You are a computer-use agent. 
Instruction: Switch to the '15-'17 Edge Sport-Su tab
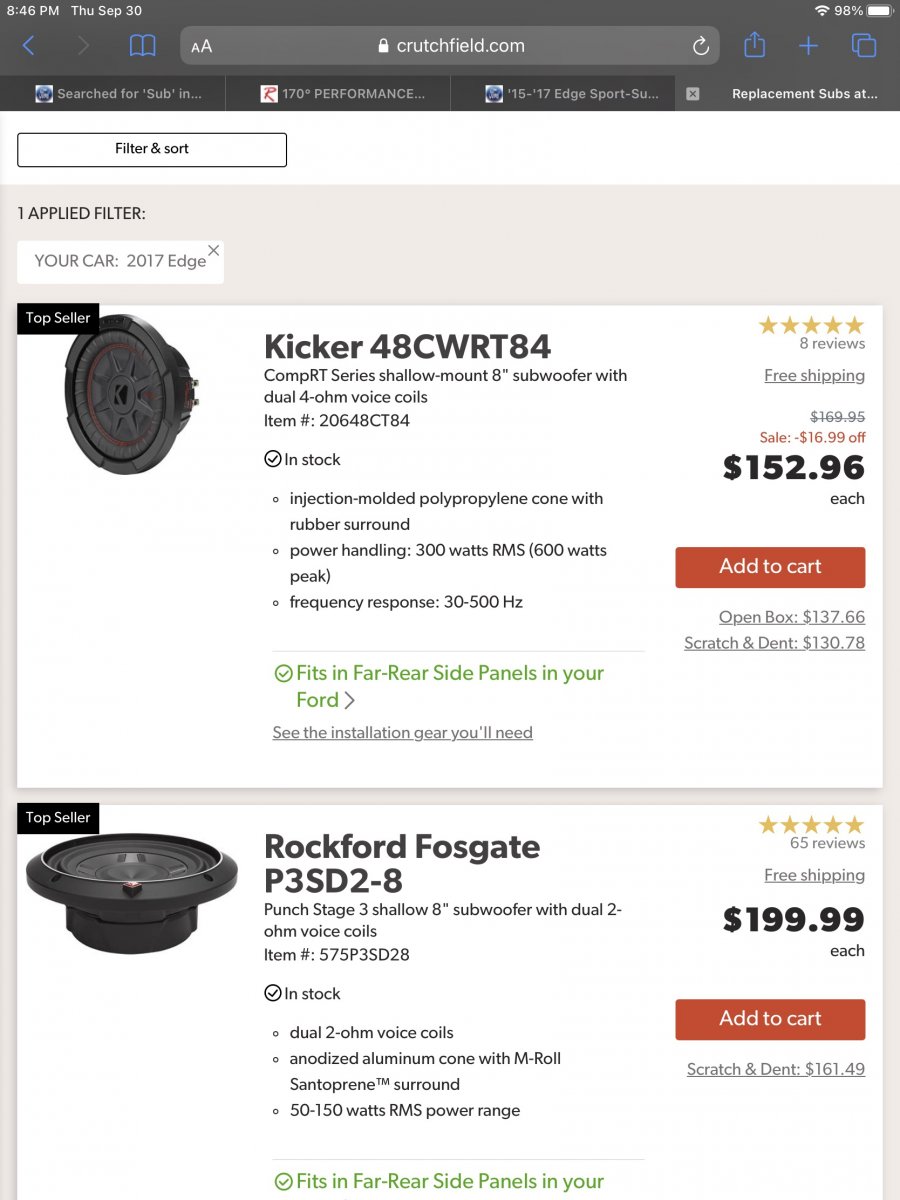click(x=572, y=94)
